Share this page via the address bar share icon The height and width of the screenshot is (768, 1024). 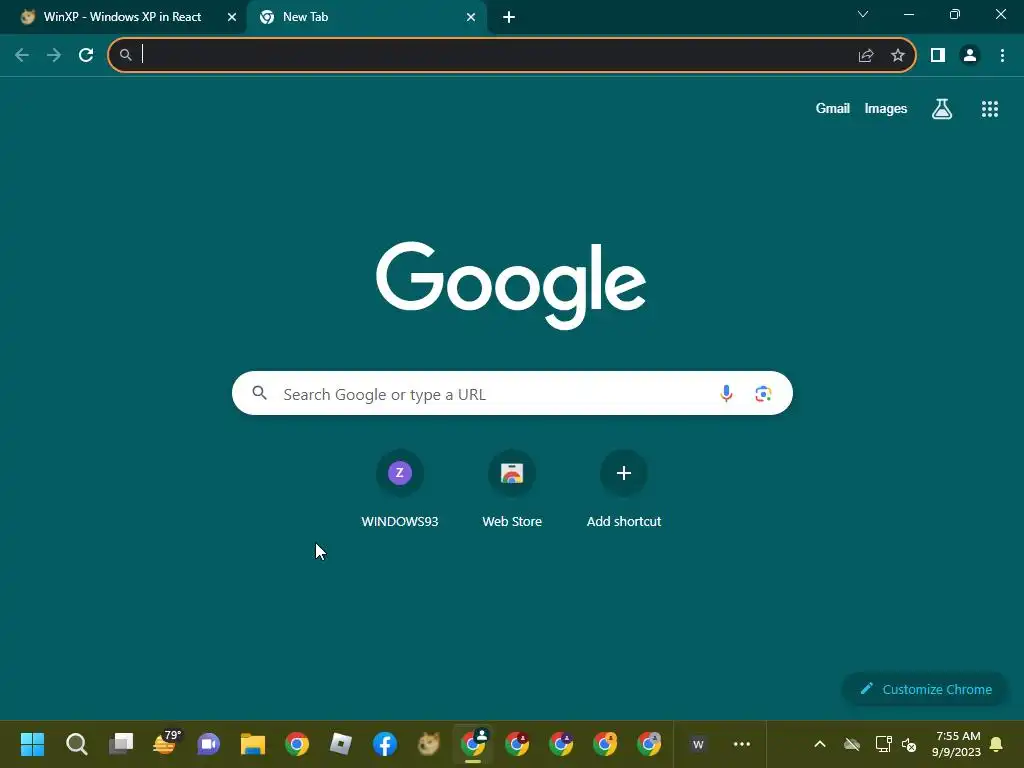866,56
